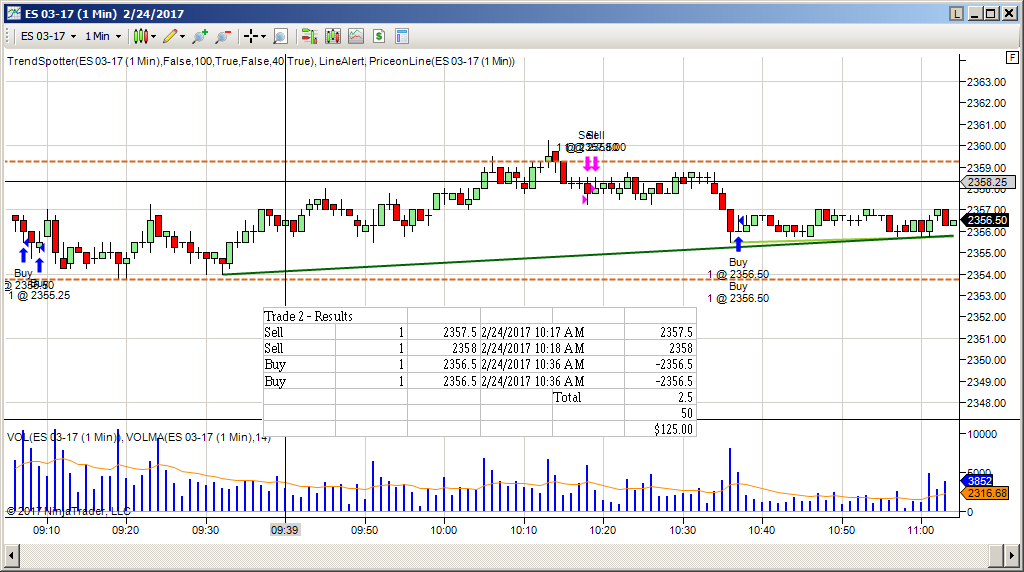Viewport: 1024px width, 572px height.
Task: Click the zoom frame magnifier icon
Action: (x=280, y=37)
